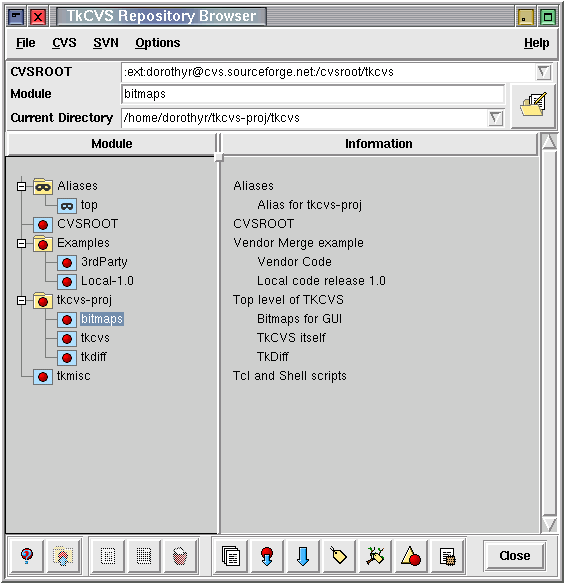Select the CVSROOT tree item

[87, 224]
